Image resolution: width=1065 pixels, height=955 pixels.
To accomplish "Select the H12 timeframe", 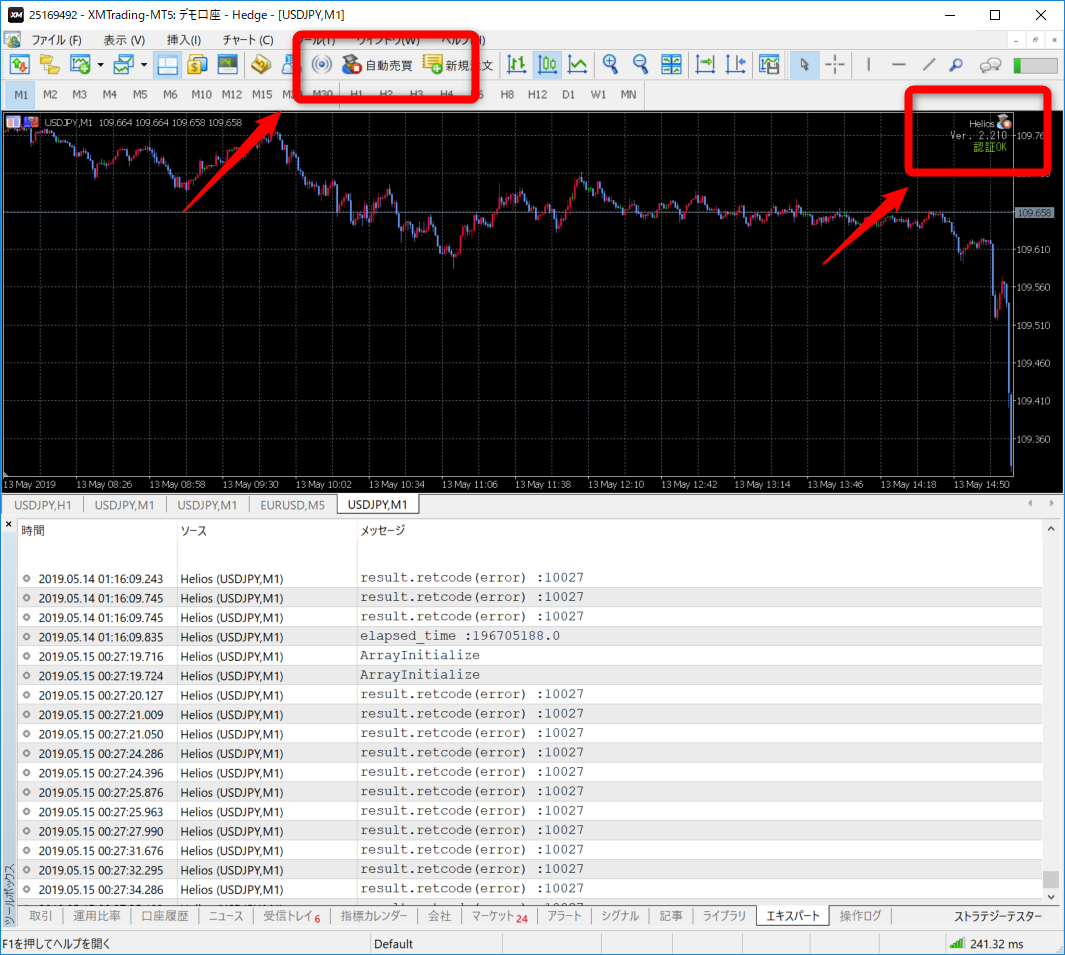I will 537,94.
